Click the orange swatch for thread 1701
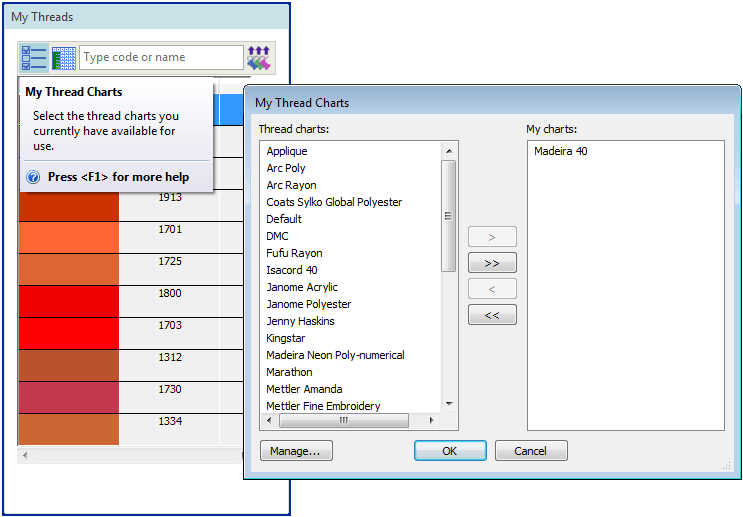 [69, 237]
